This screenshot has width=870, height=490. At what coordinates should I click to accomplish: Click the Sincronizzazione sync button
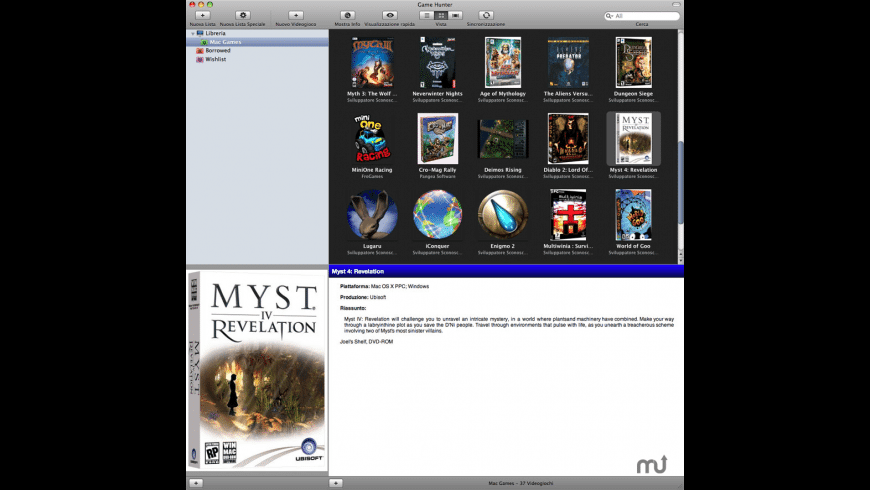click(x=486, y=16)
